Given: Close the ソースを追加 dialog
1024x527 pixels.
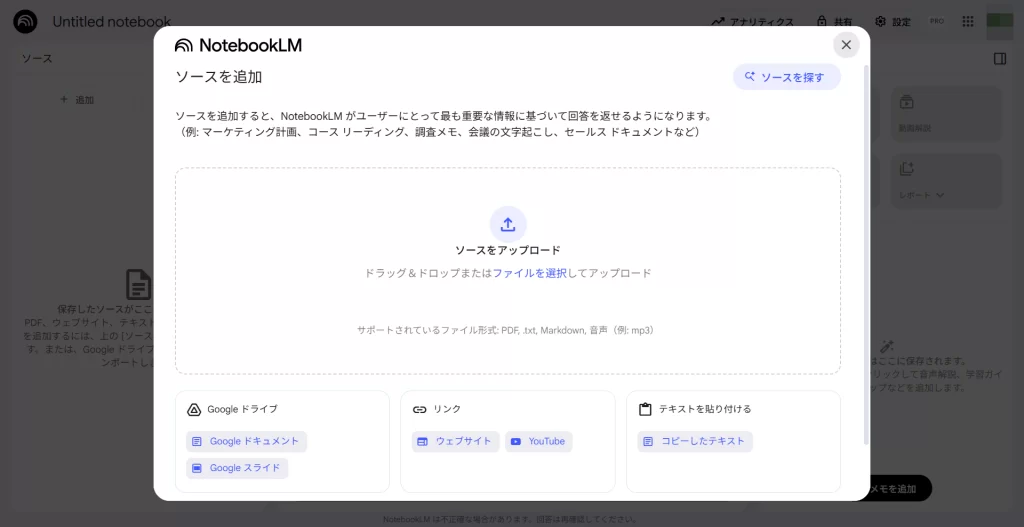Looking at the screenshot, I should (x=846, y=44).
